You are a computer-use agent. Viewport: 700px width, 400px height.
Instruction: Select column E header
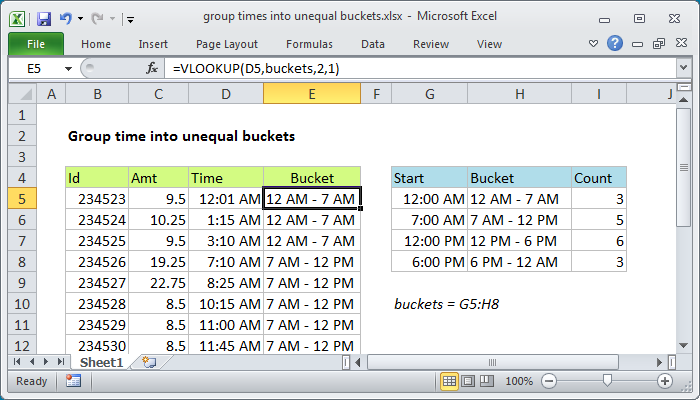[x=312, y=94]
